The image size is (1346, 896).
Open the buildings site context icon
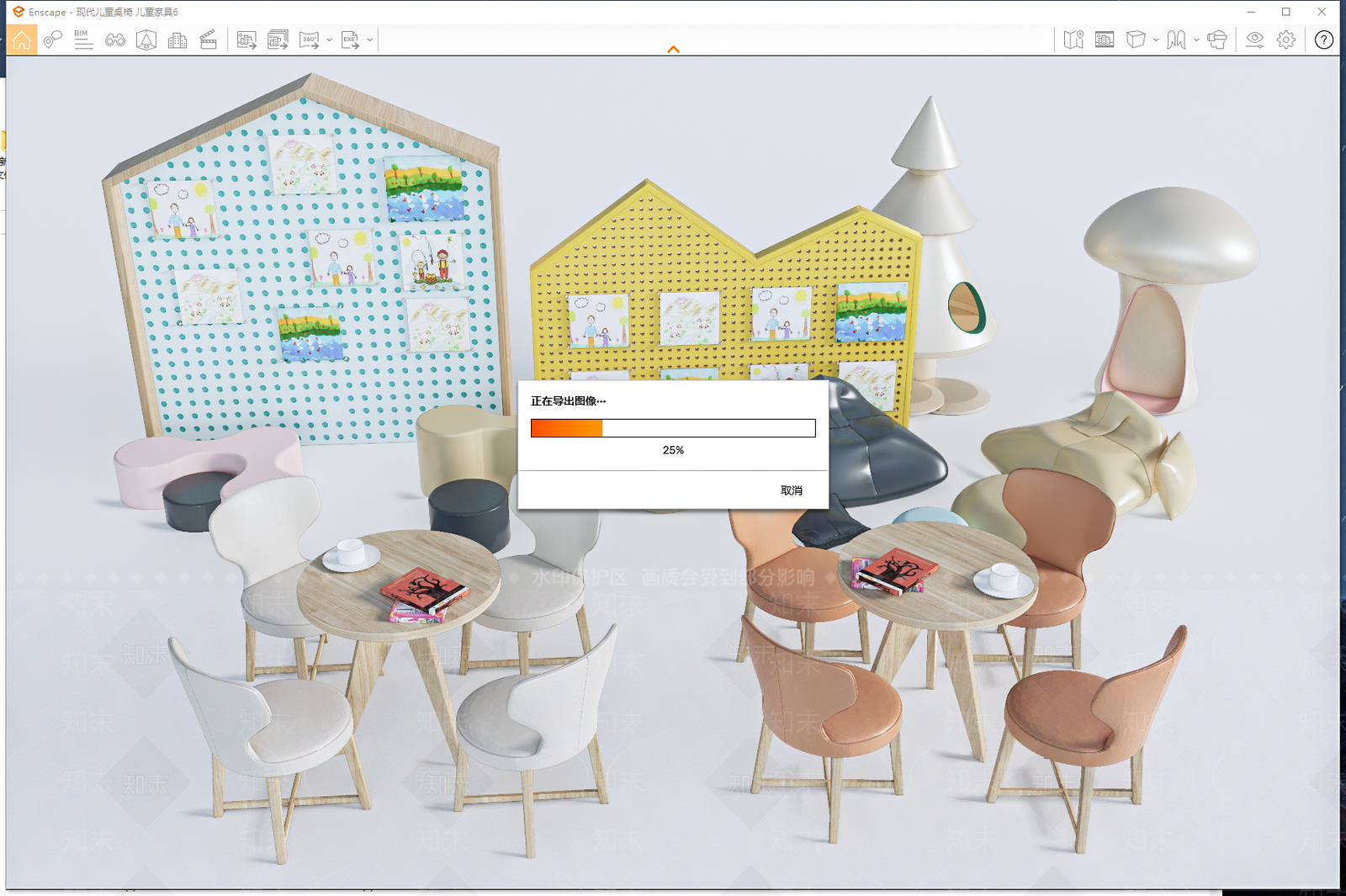coord(178,40)
